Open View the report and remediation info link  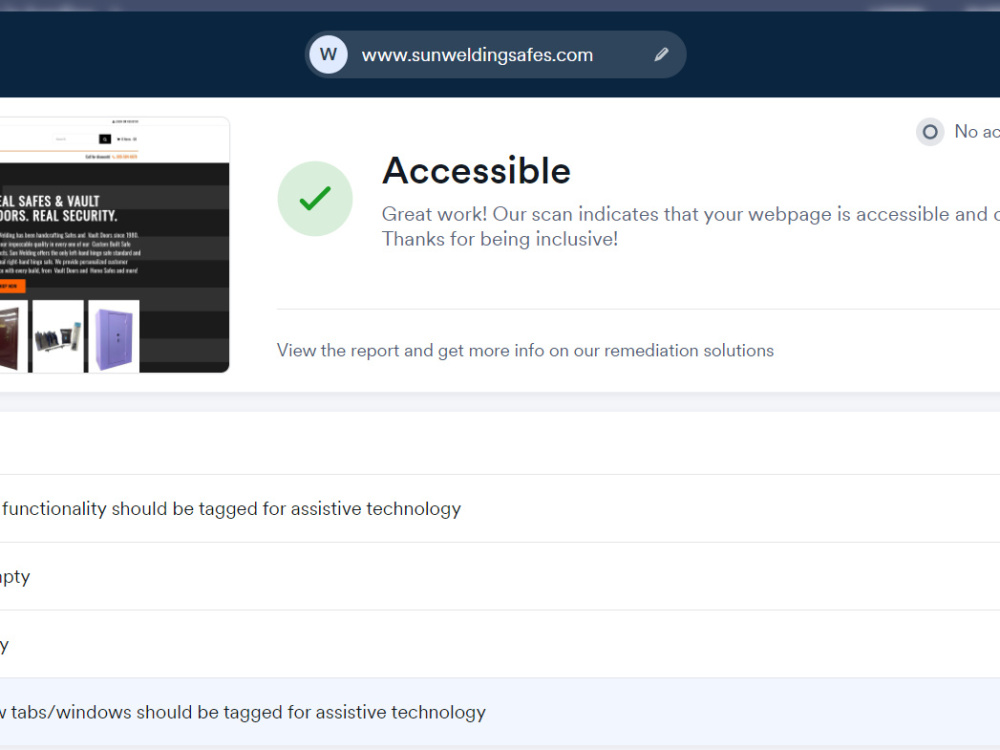pyautogui.click(x=525, y=351)
